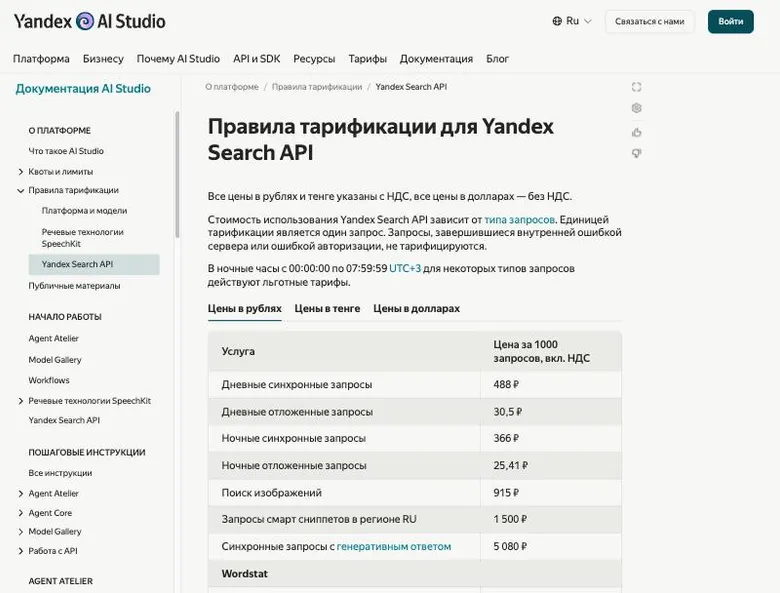Switch to the Цены в долларах tab
The image size is (780, 593).
click(x=416, y=308)
